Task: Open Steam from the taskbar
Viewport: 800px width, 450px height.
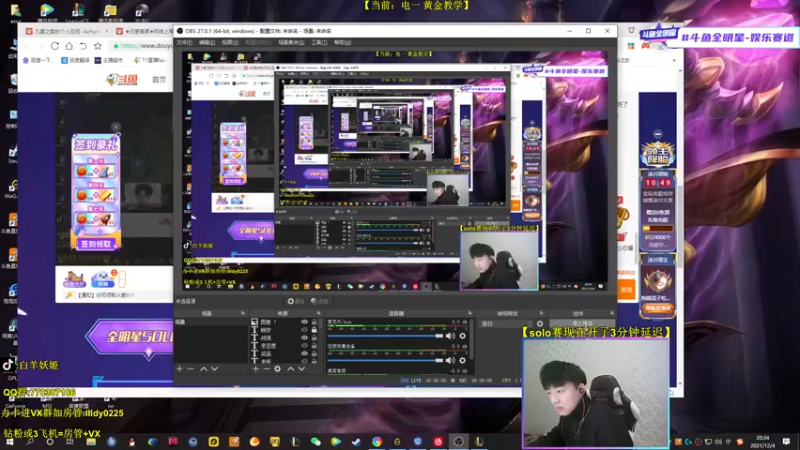Action: click(x=356, y=441)
